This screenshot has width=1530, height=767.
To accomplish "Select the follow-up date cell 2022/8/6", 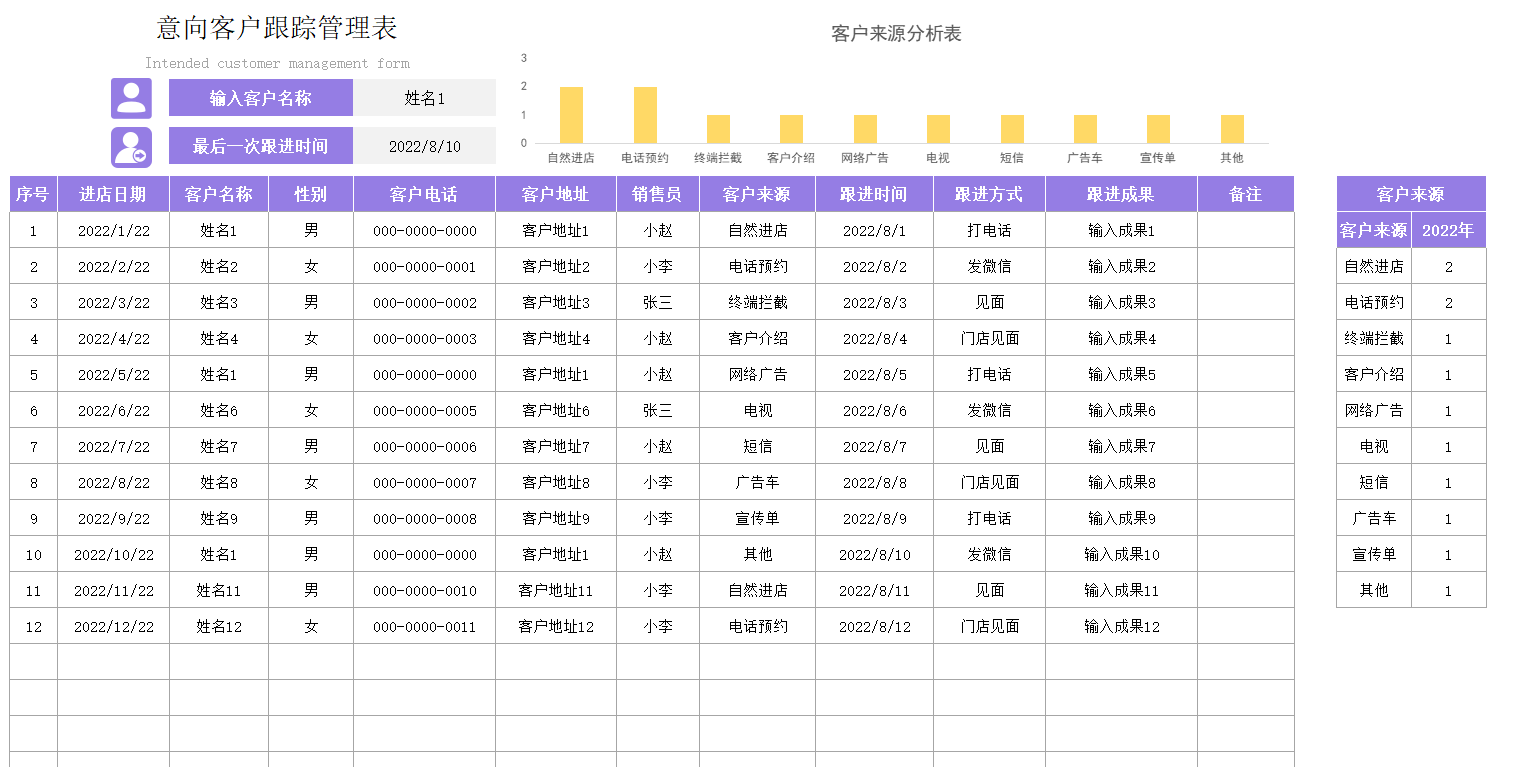I will coord(874,410).
